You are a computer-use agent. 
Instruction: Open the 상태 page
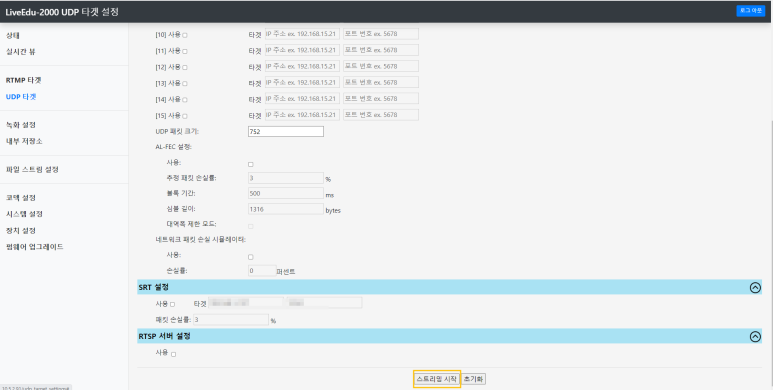click(x=13, y=35)
